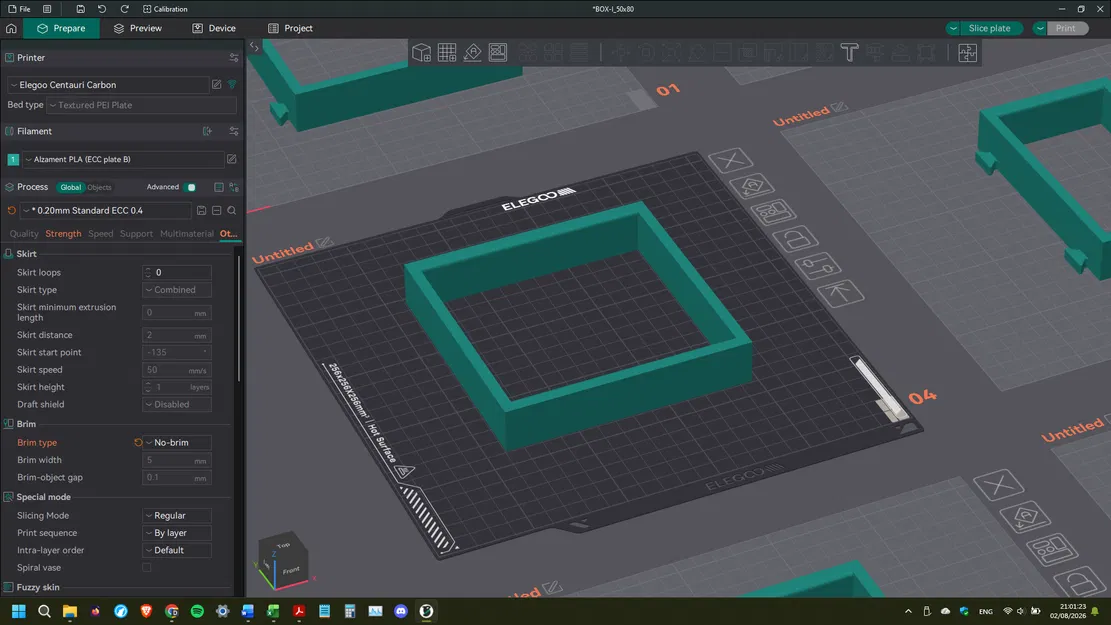
Task: Open Alzament PLA filament dropdown
Action: coord(123,159)
